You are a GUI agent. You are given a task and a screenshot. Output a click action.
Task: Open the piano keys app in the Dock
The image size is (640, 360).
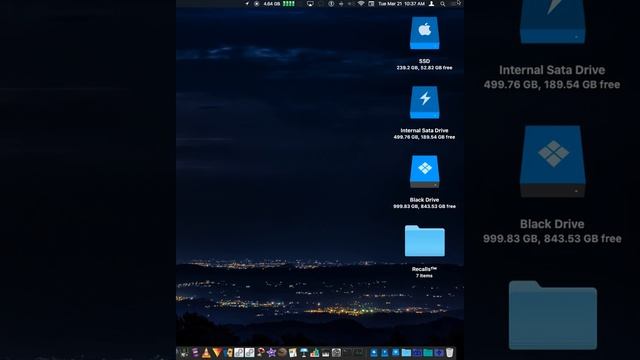point(326,353)
